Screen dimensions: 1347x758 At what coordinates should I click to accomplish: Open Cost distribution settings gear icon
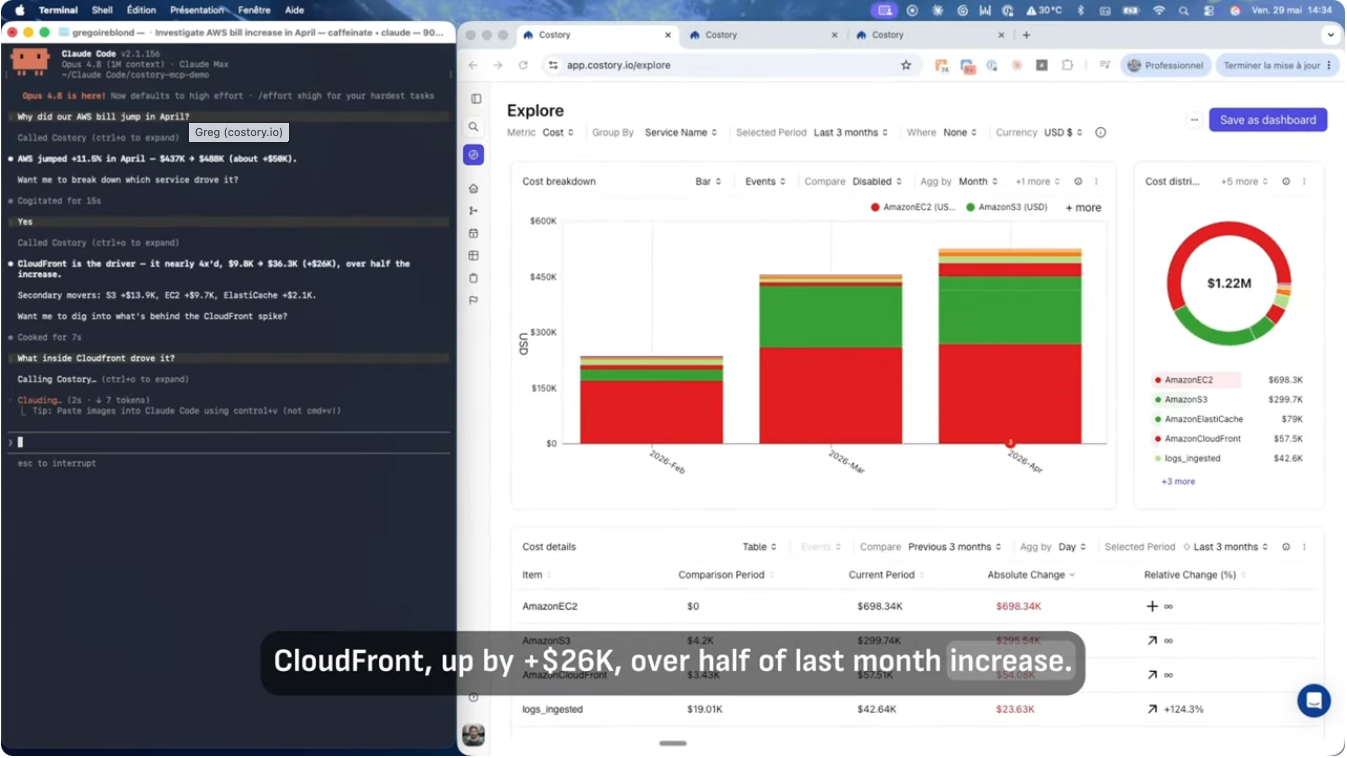[x=1286, y=182]
